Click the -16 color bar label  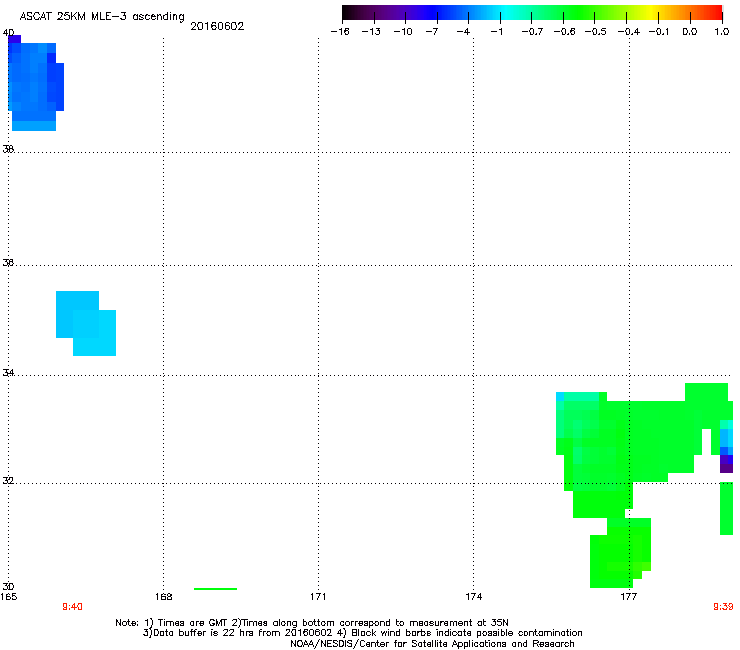(x=340, y=32)
